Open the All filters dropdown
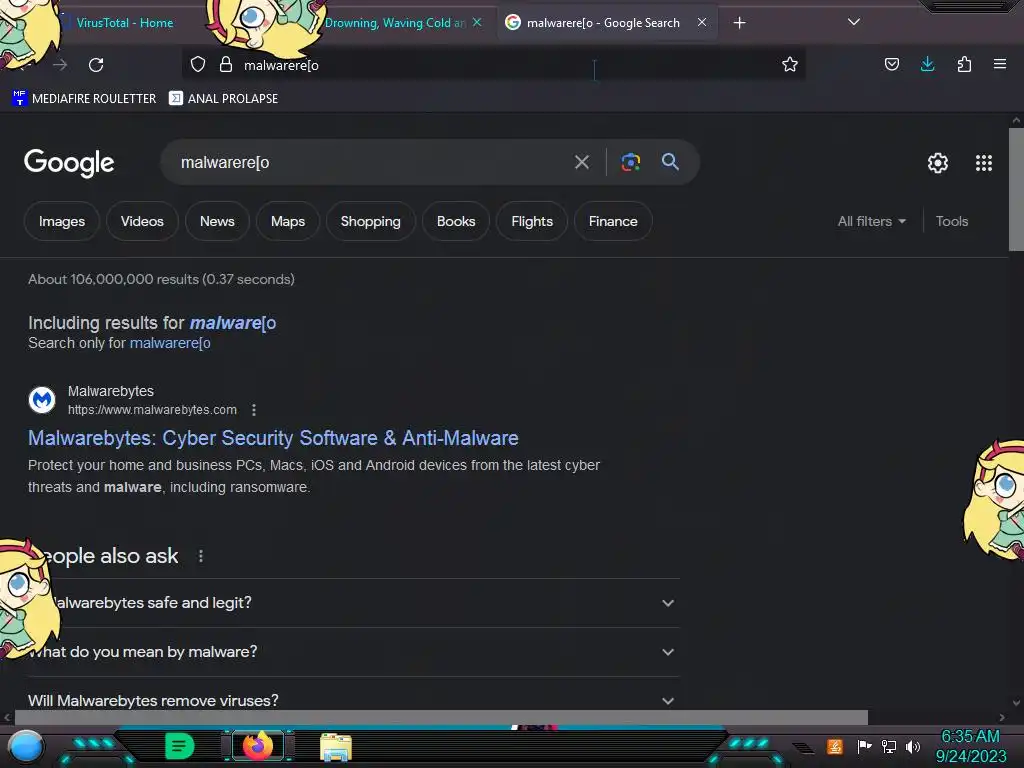1024x768 pixels. tap(872, 221)
